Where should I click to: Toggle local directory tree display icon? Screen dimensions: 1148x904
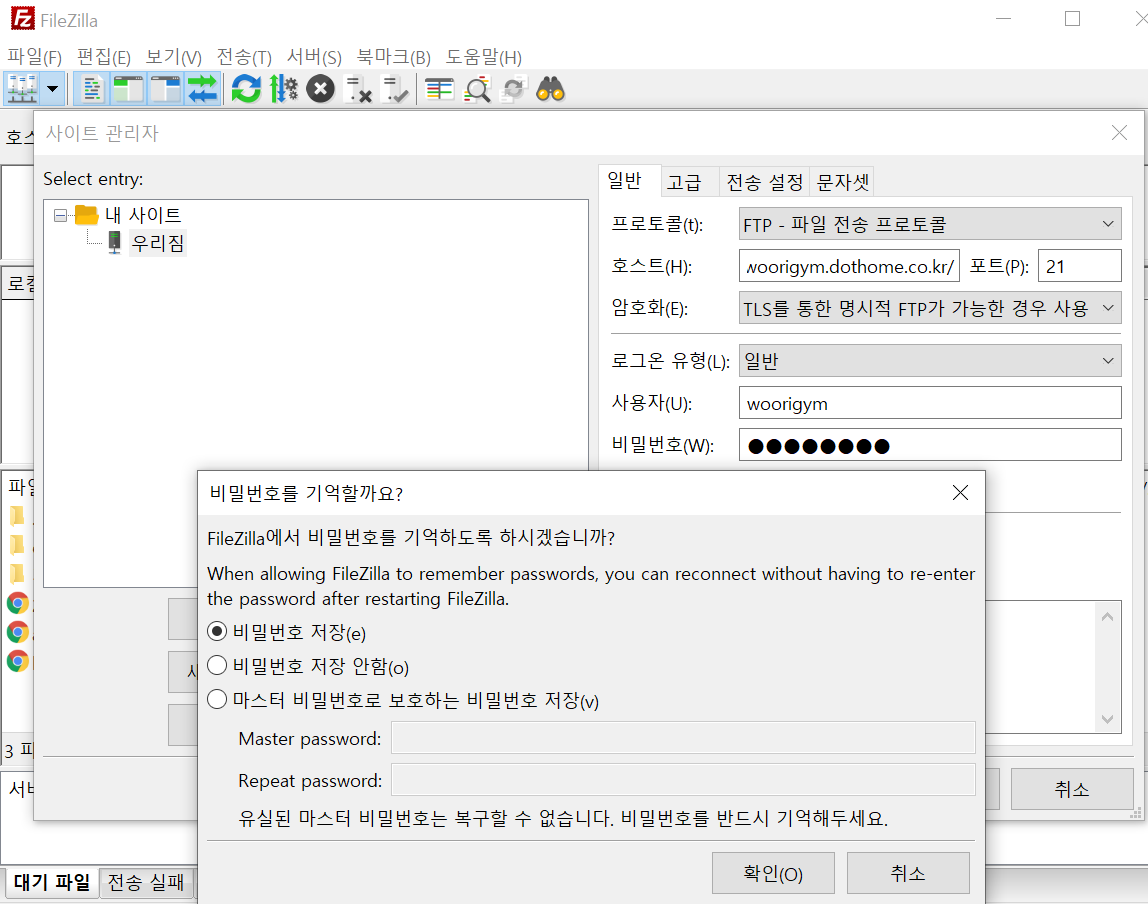coord(128,89)
